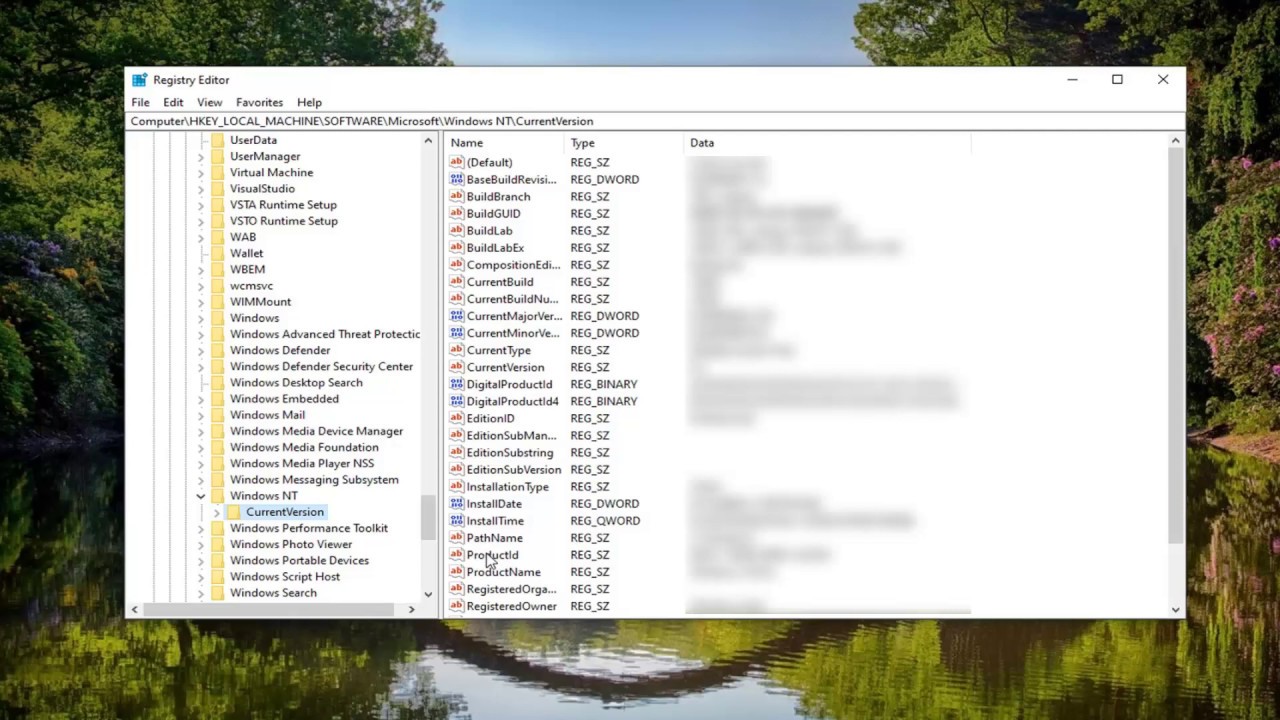Click tree horizontal scroll right arrow
The image size is (1280, 720).
point(411,609)
